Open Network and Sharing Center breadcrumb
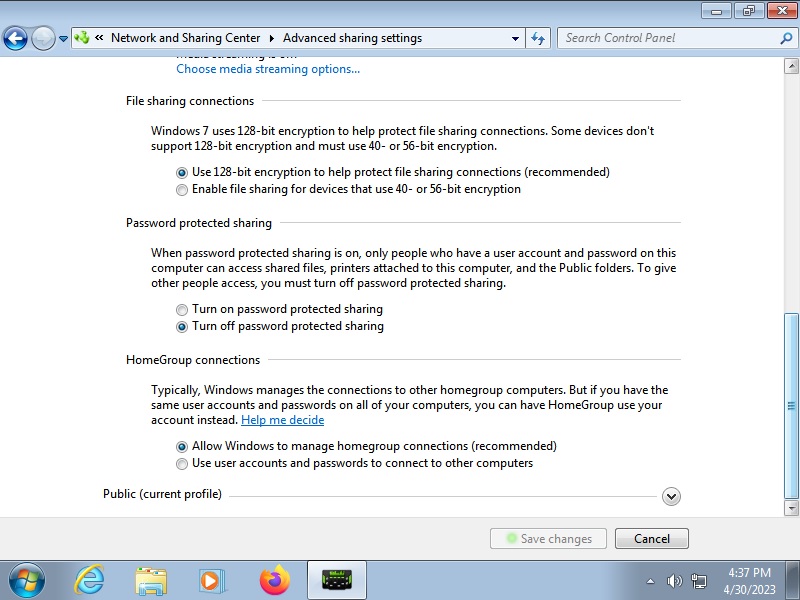Image resolution: width=800 pixels, height=600 pixels. tap(186, 38)
